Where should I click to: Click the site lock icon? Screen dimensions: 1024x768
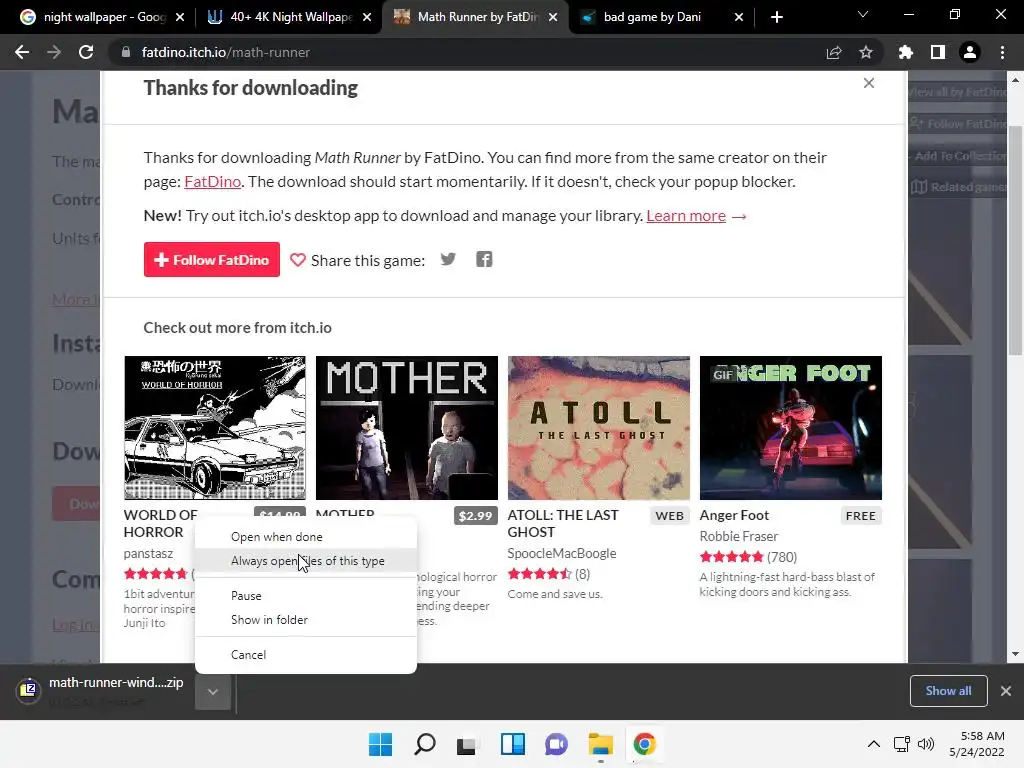(126, 52)
